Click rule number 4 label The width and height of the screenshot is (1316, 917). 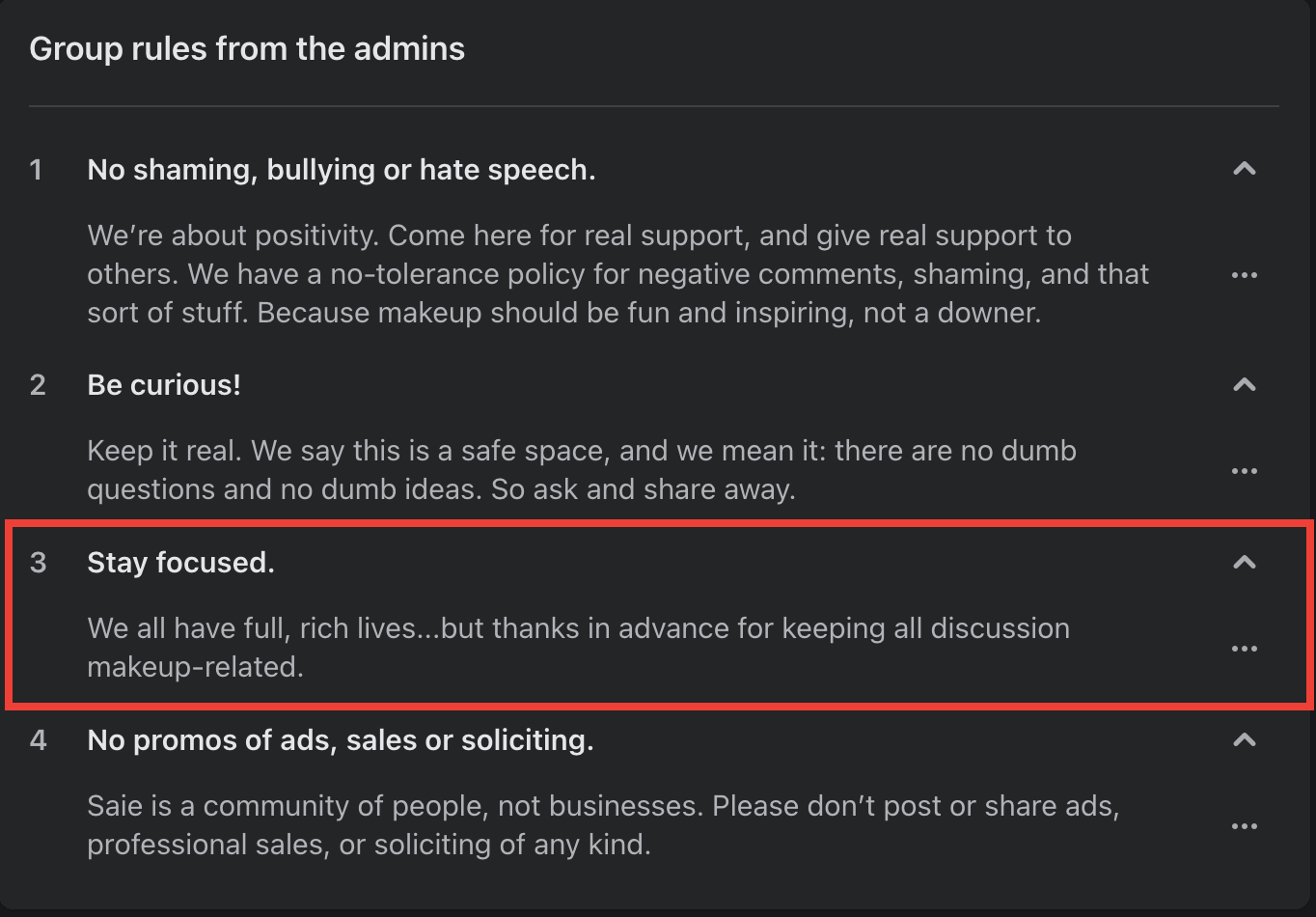38,740
